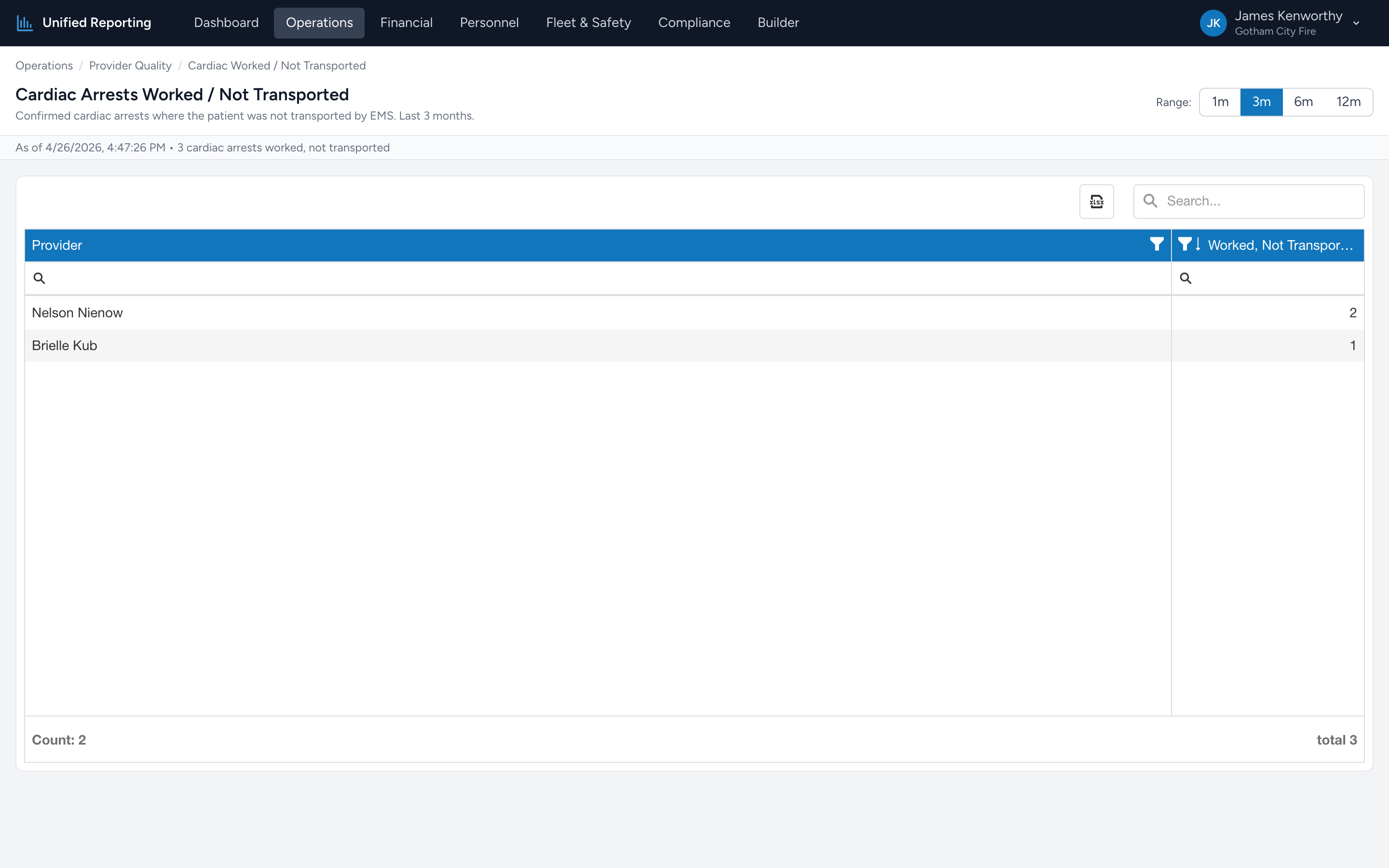
Task: Open the Fleet & Safety nav item
Action: [x=588, y=23]
